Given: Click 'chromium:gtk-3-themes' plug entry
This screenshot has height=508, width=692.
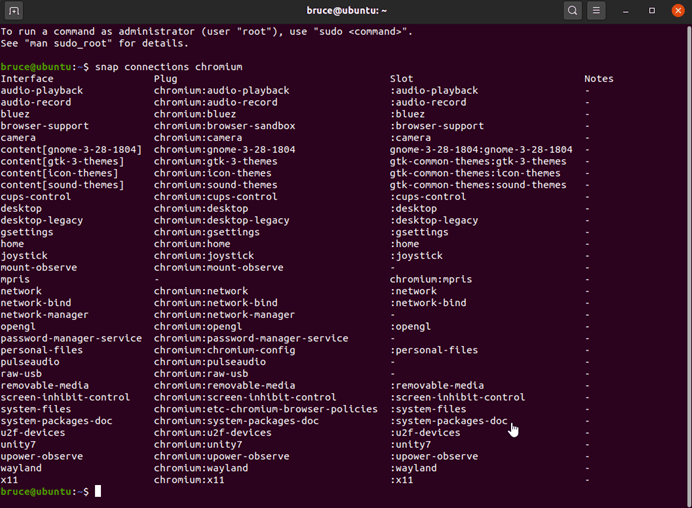Looking at the screenshot, I should (215, 162).
